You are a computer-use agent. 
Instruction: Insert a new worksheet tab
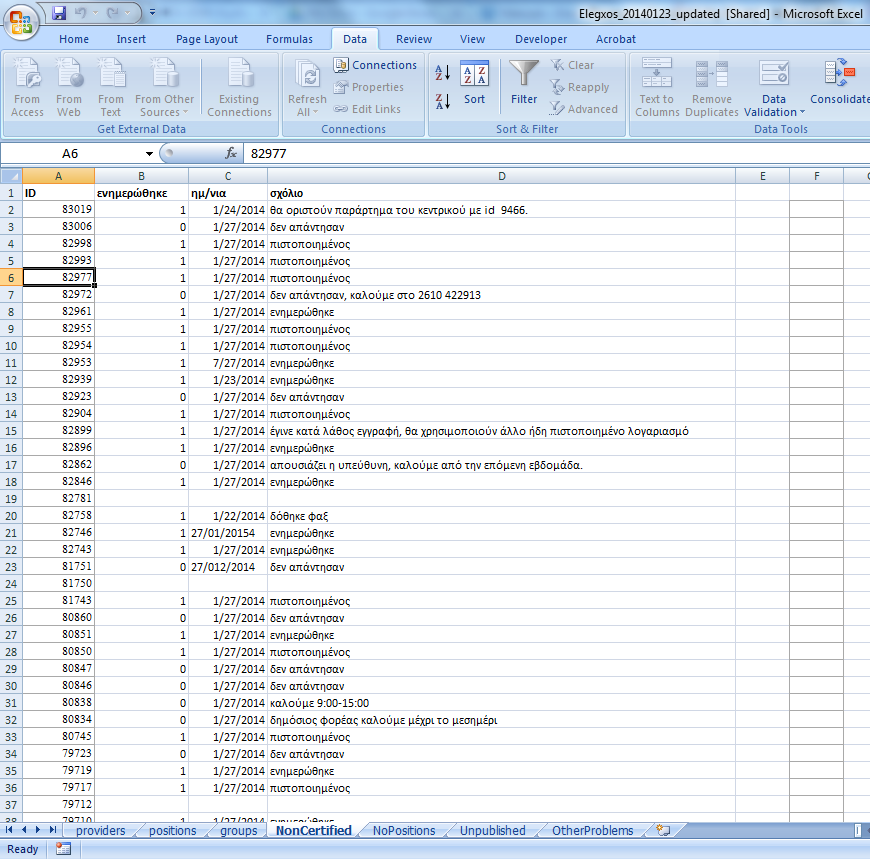[663, 831]
